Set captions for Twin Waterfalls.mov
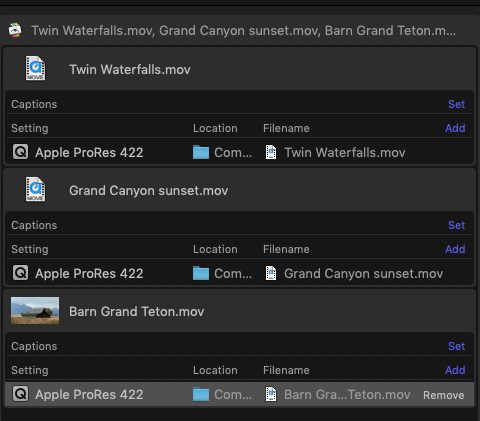Image resolution: width=480 pixels, height=421 pixels. click(456, 104)
